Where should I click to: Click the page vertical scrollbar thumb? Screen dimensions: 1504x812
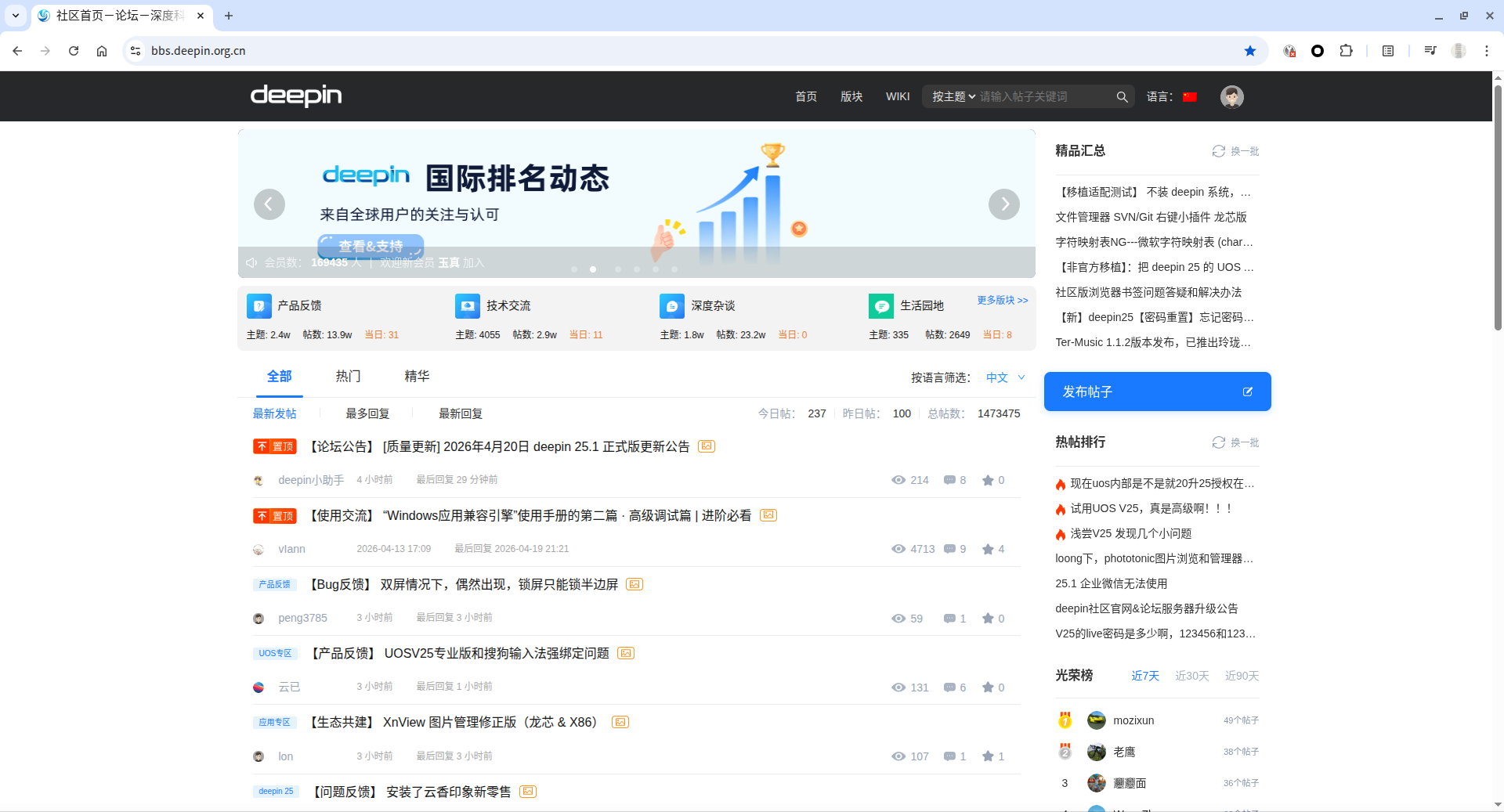coord(1498,208)
